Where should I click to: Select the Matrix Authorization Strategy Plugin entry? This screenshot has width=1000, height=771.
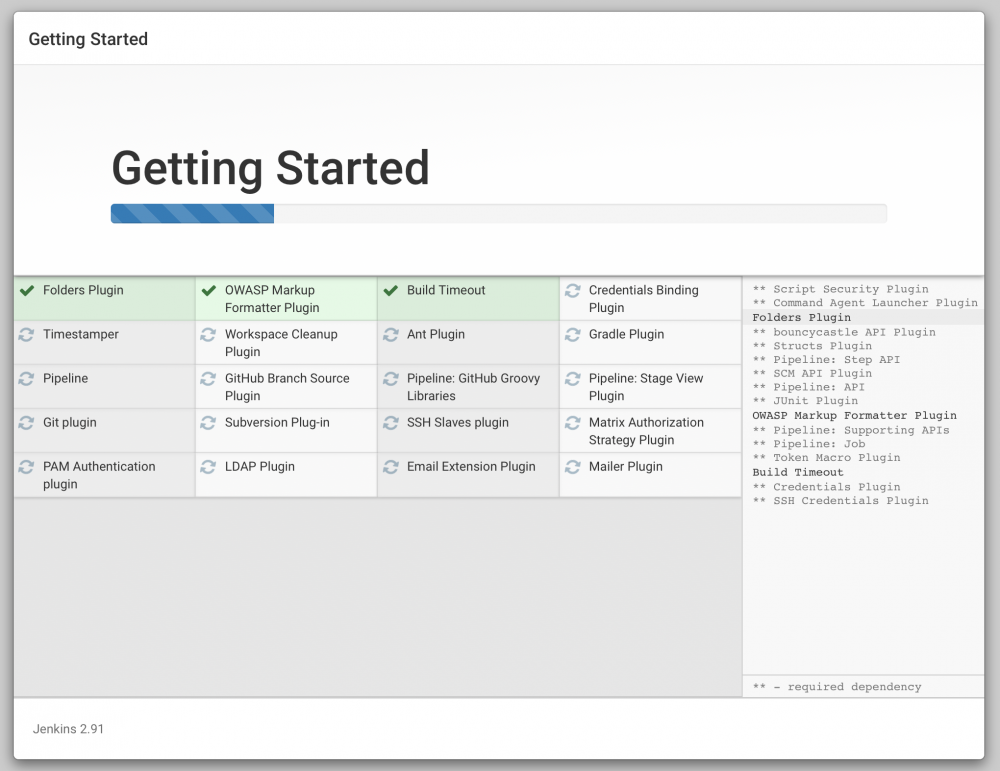coord(650,430)
